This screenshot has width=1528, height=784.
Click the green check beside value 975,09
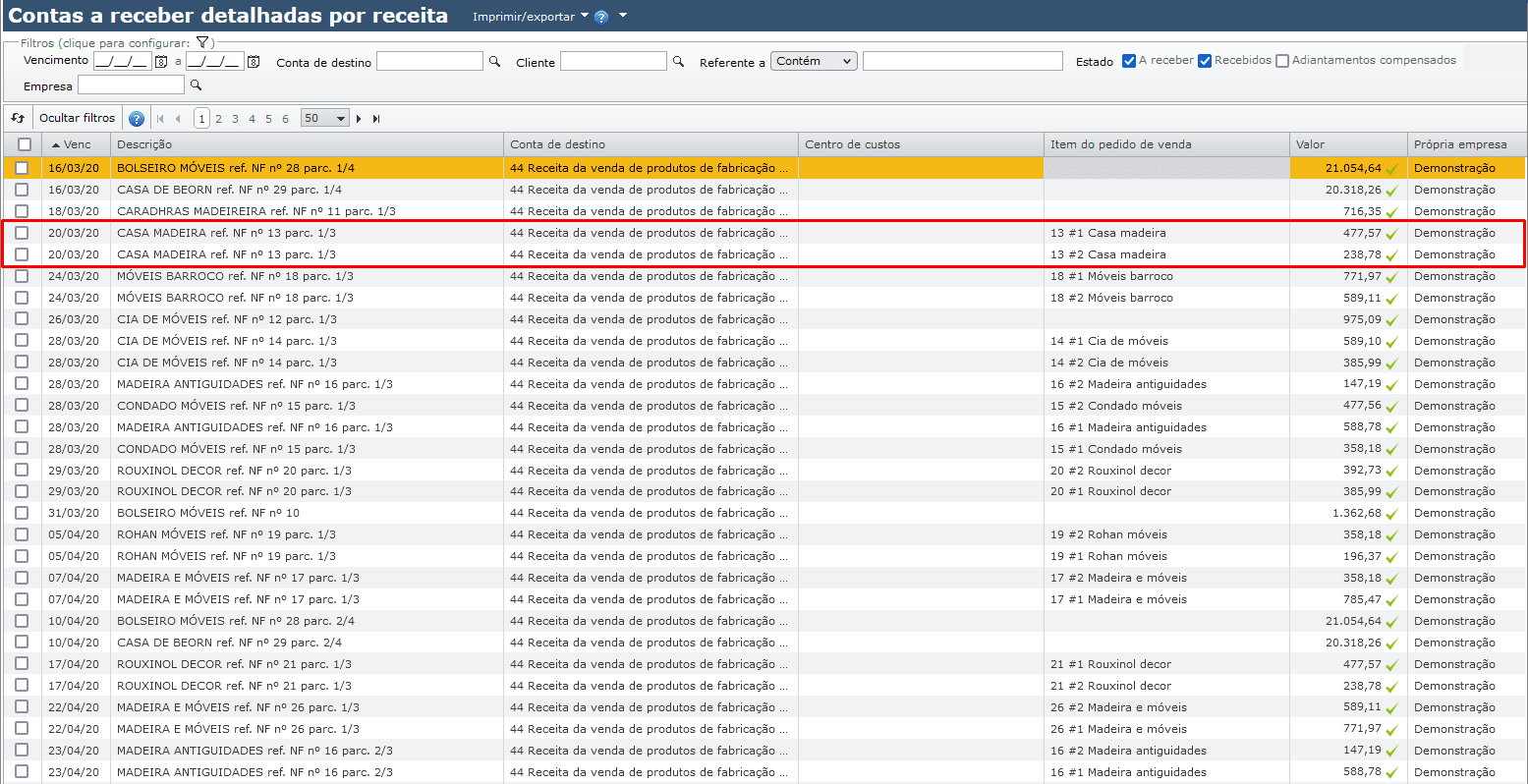coord(1391,320)
